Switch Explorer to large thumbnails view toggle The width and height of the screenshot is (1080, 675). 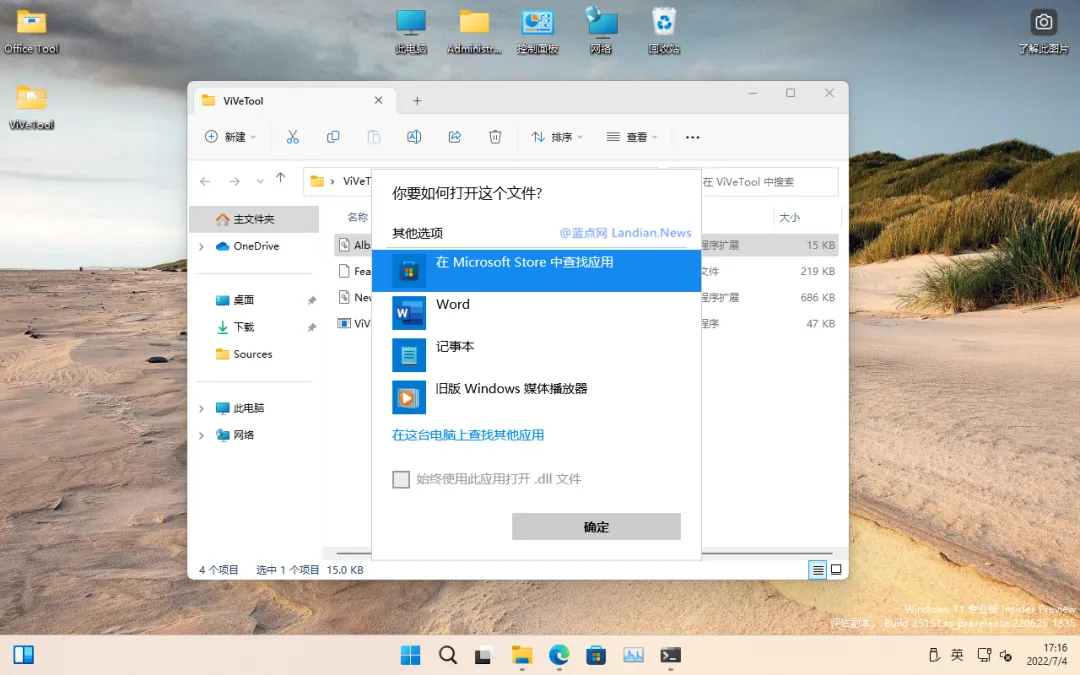coord(836,569)
